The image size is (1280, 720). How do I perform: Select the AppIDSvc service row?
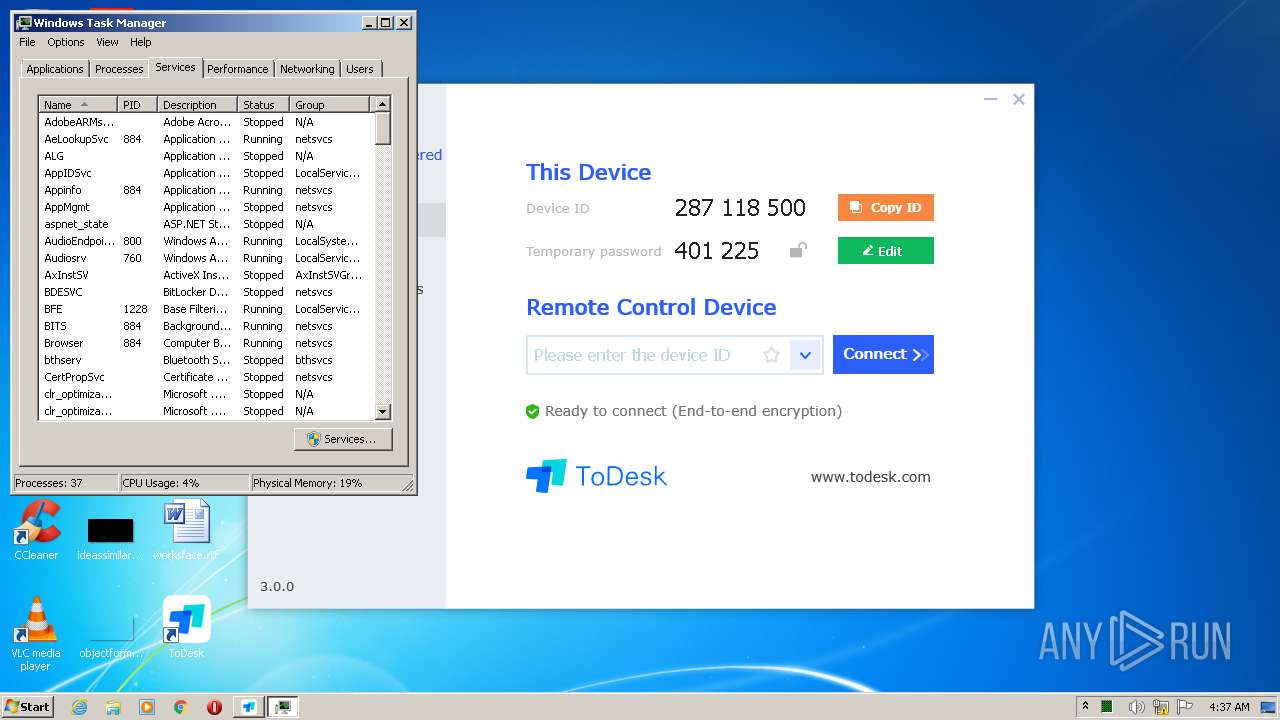pyautogui.click(x=206, y=173)
